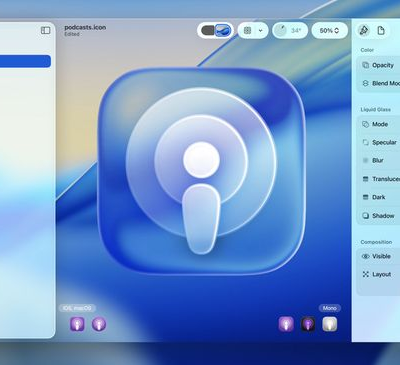Screen dimensions: 400x365
Task: Select the mono white appearance thumbnail
Action: (x=330, y=324)
